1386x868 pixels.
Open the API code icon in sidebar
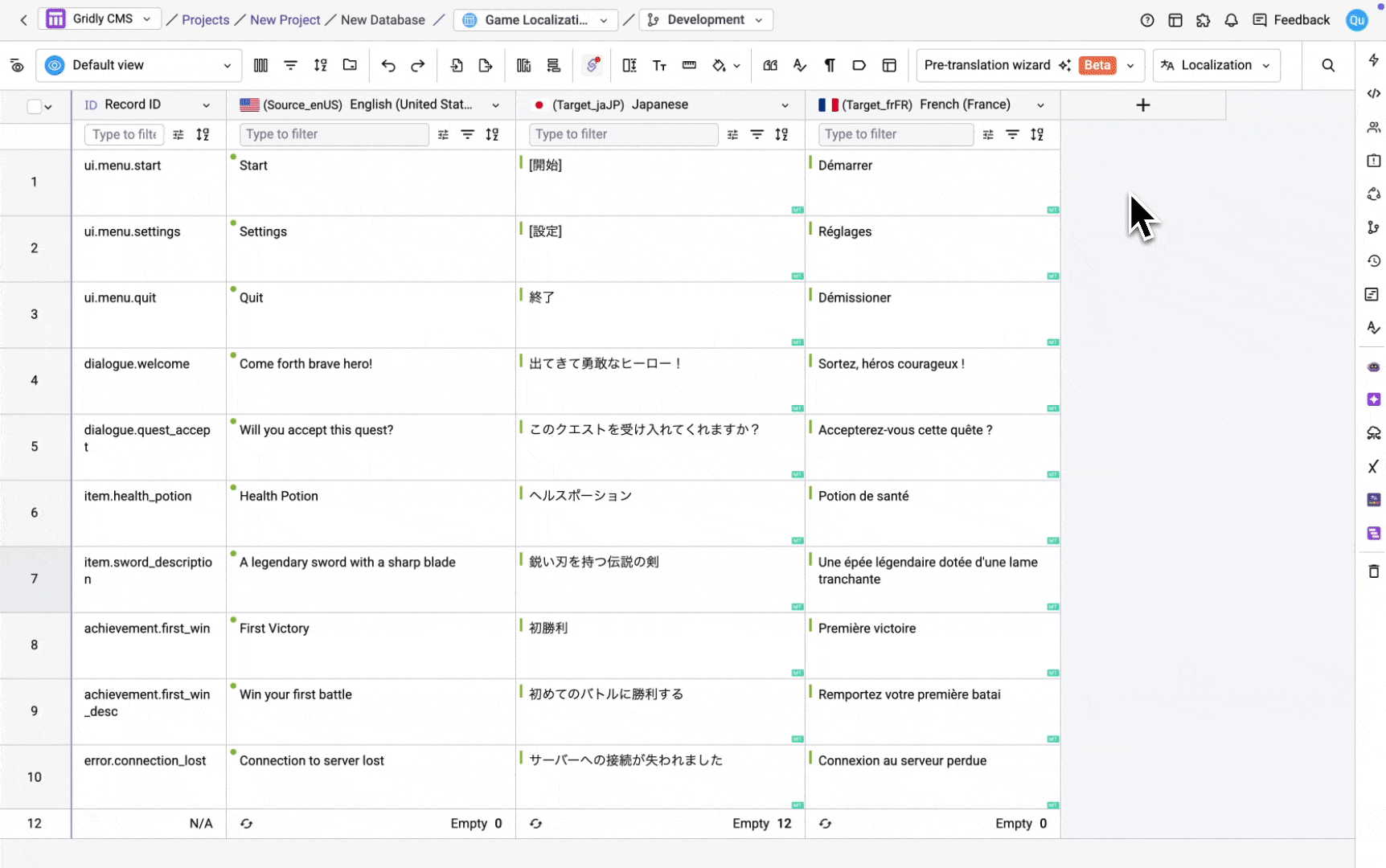click(1373, 94)
